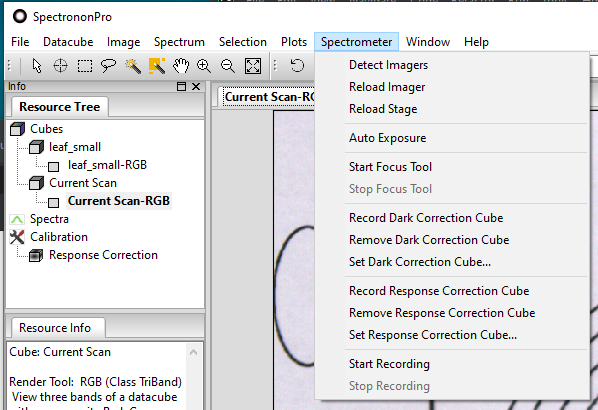598x410 pixels.
Task: Select the Cubes tree node label
Action: click(x=47, y=129)
